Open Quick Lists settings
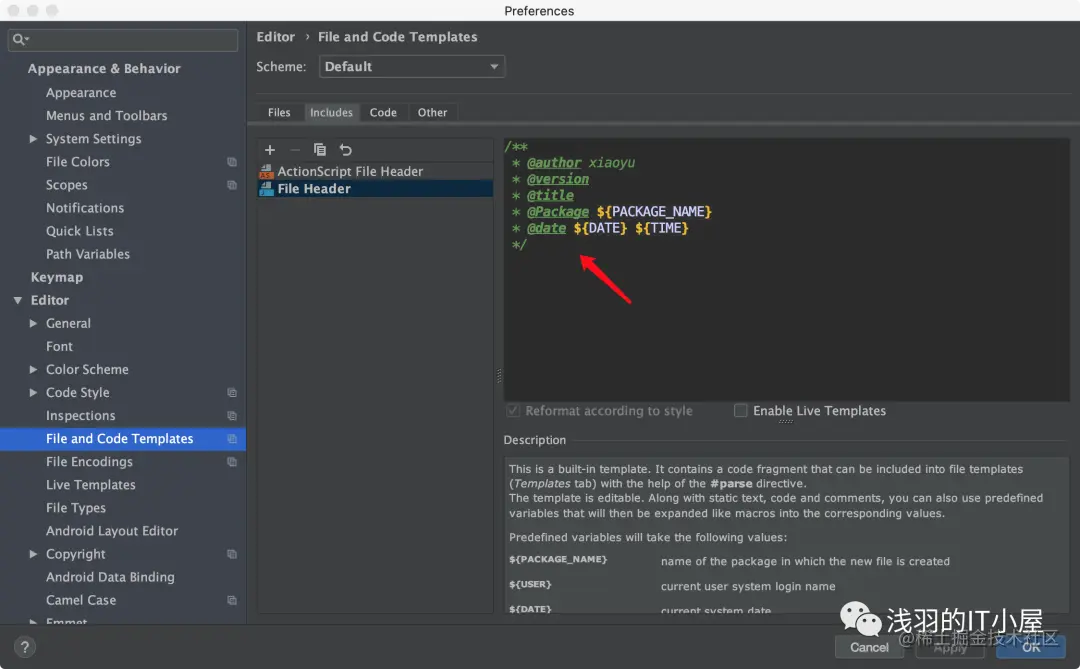Viewport: 1080px width, 669px height. 80,231
